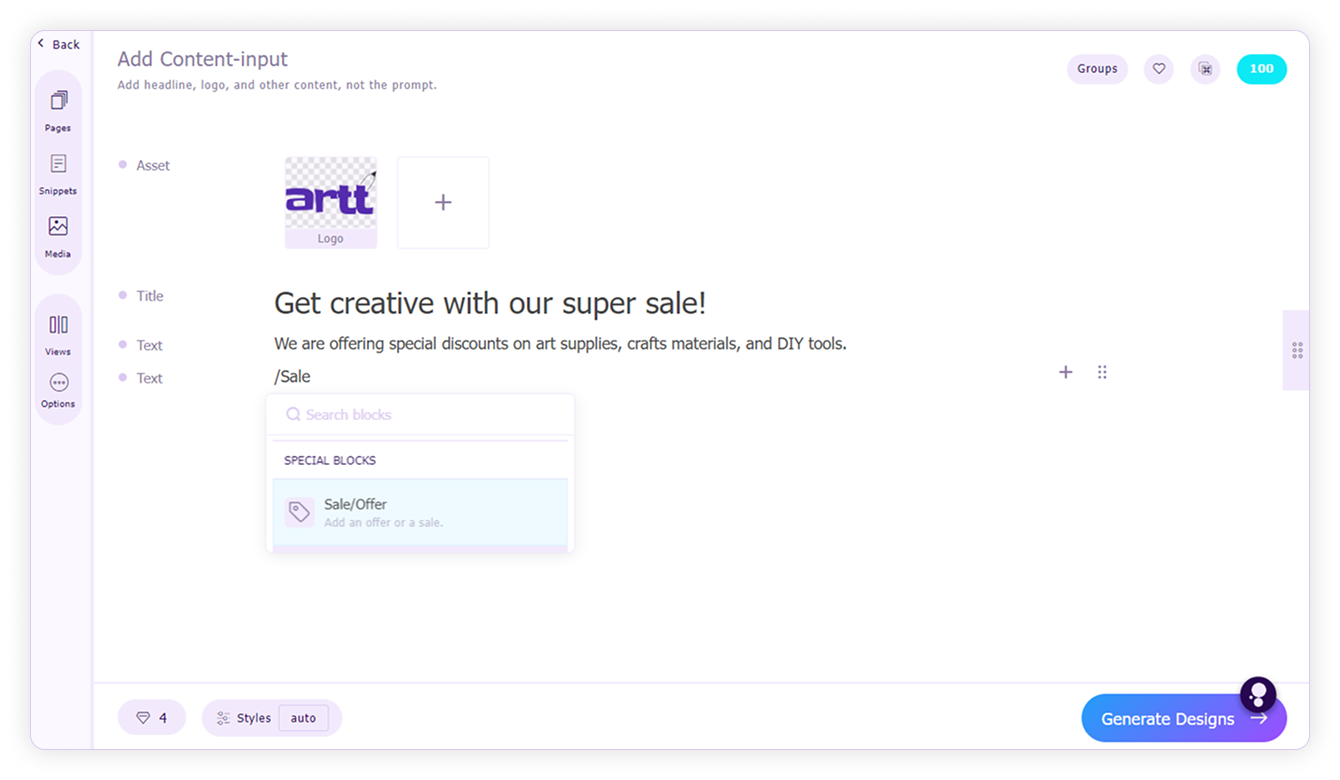Image resolution: width=1340 pixels, height=780 pixels.
Task: Click the diamond 4 credits pill
Action: tap(152, 717)
